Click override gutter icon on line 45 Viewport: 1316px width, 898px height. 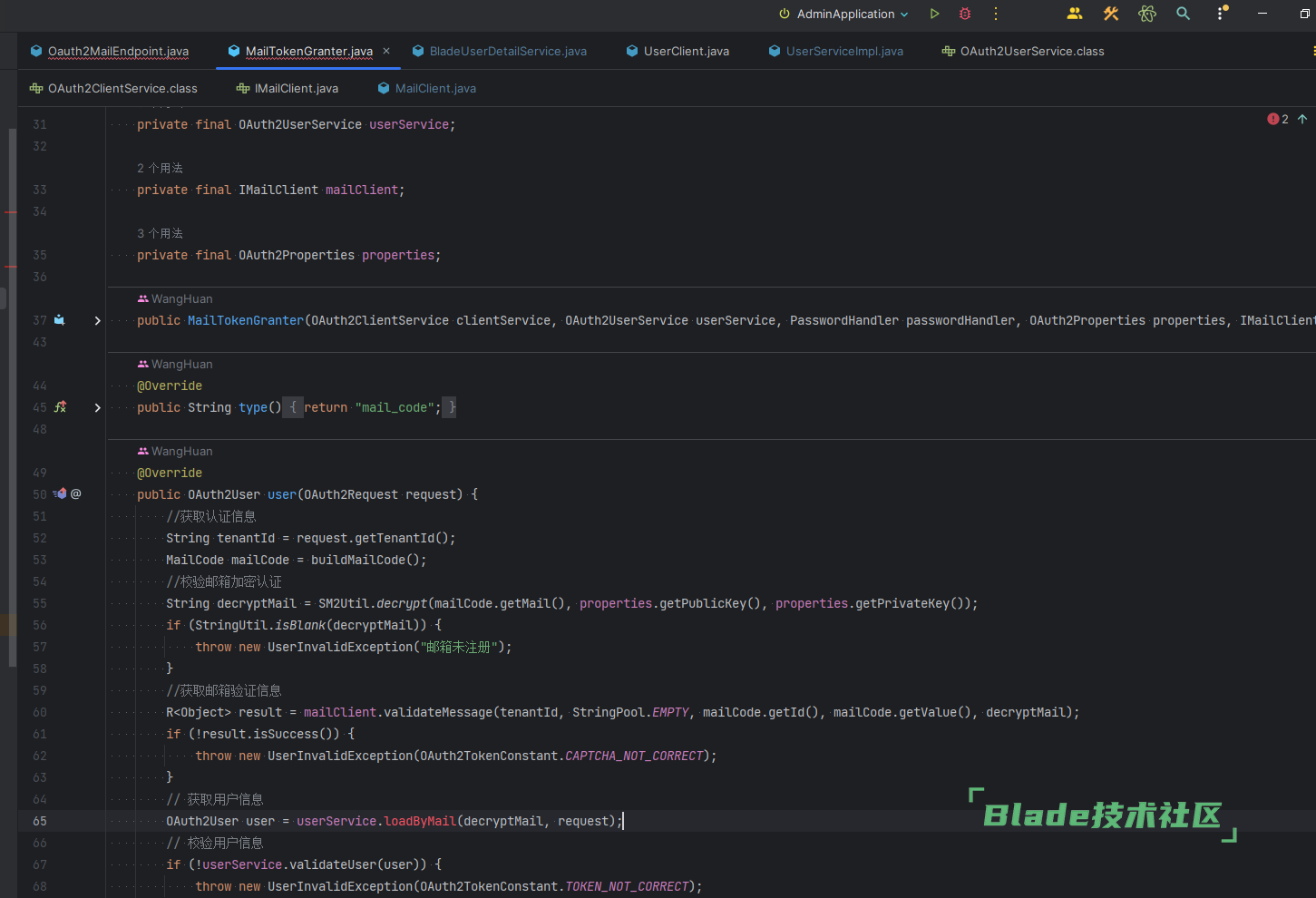click(60, 407)
